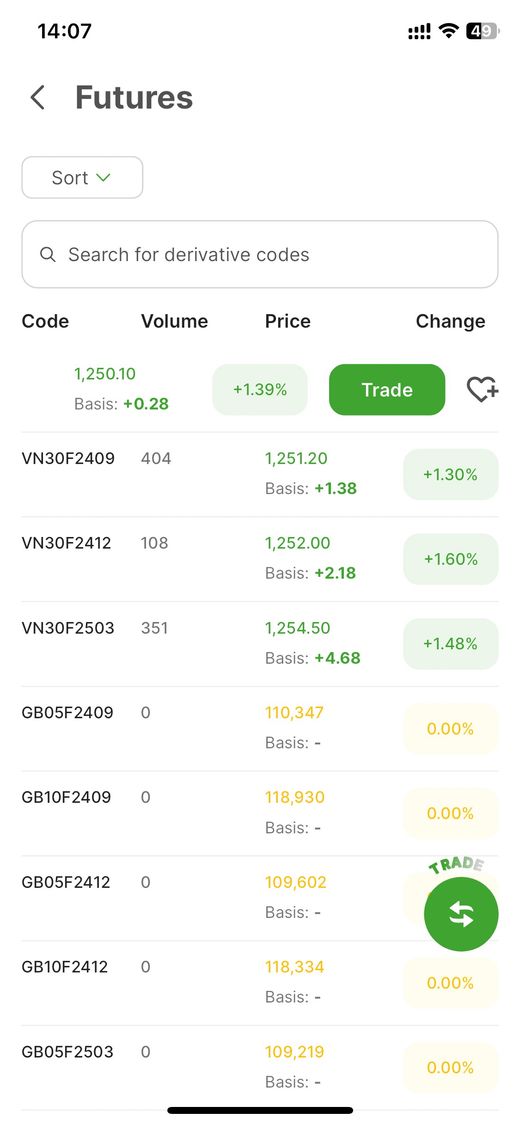Tap the cellular signal icon
This screenshot has height=1125, width=520.
point(420,31)
